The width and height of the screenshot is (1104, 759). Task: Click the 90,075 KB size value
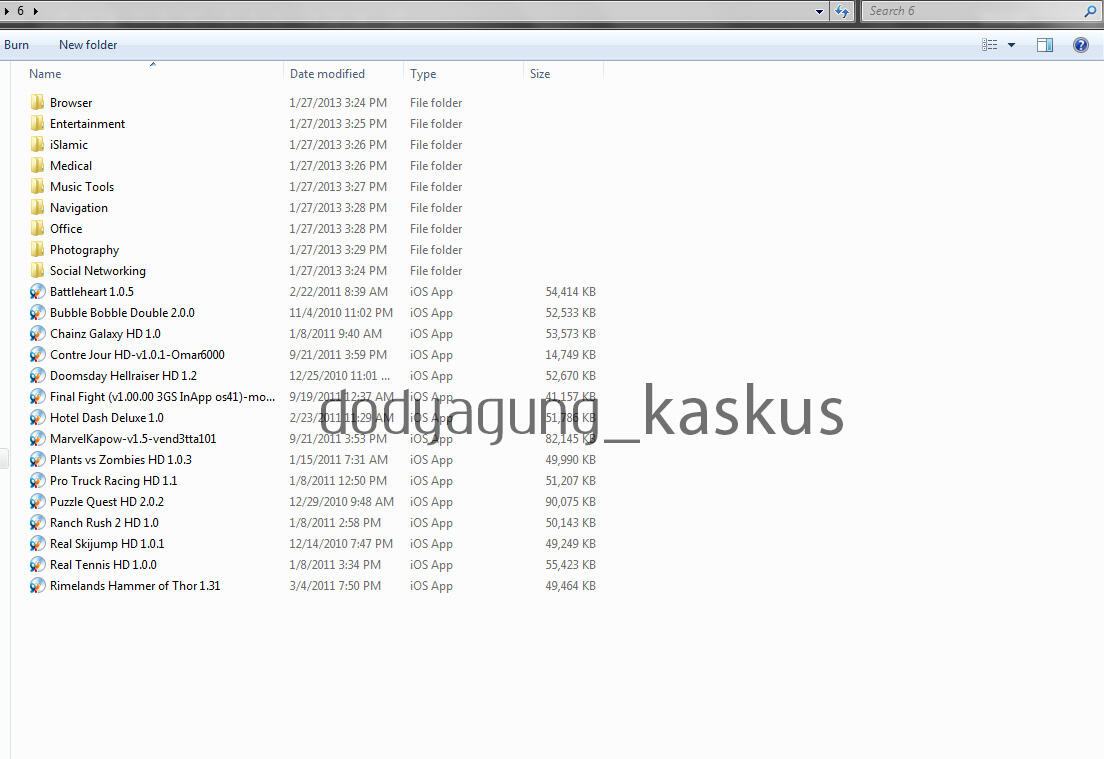click(x=570, y=502)
